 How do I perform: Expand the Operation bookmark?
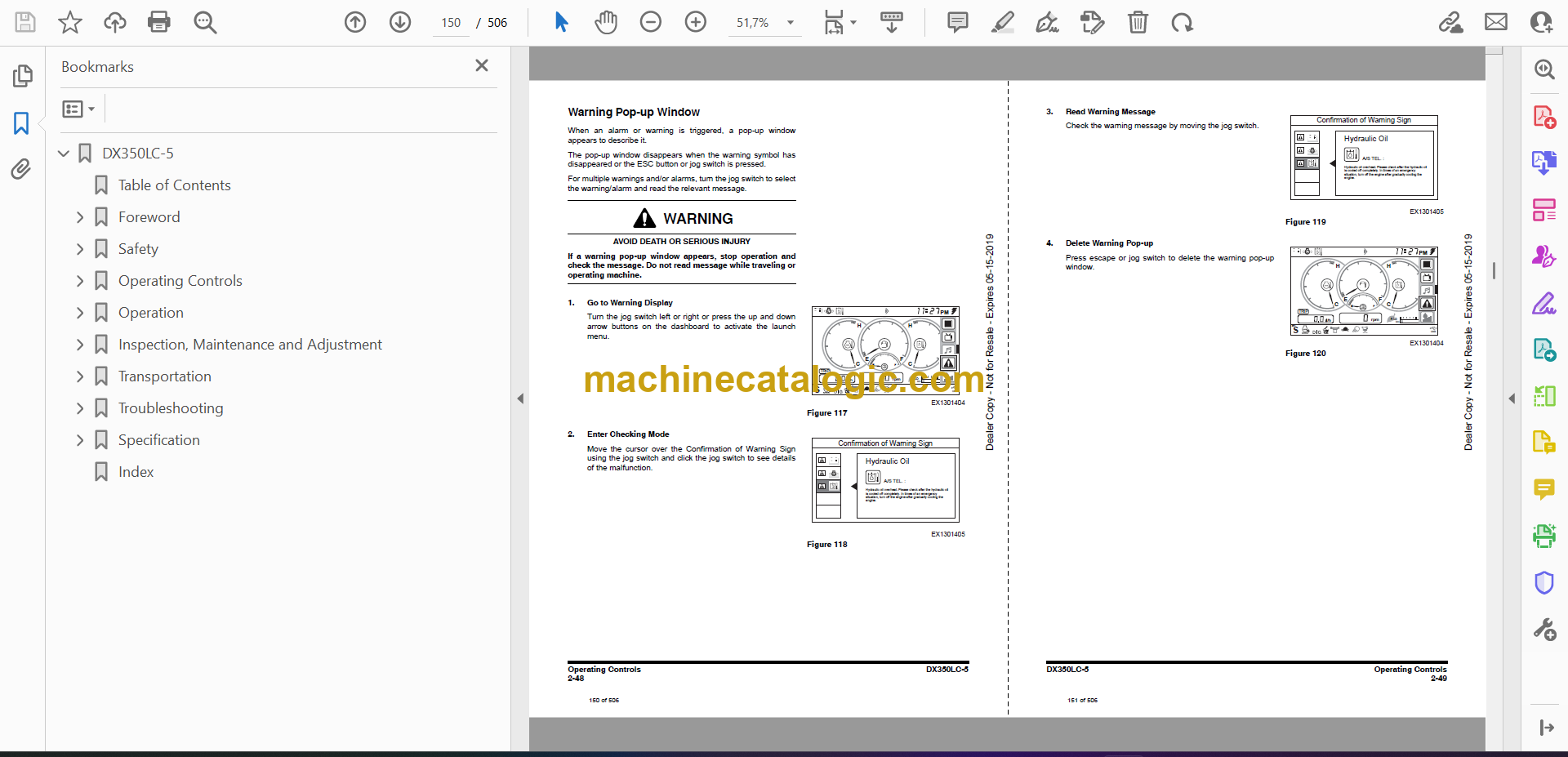80,313
